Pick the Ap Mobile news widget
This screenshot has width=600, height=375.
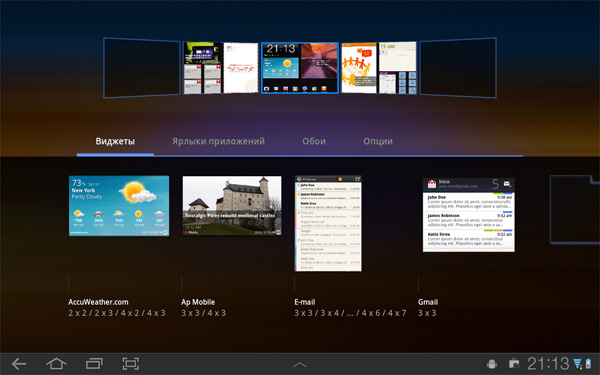click(x=232, y=206)
